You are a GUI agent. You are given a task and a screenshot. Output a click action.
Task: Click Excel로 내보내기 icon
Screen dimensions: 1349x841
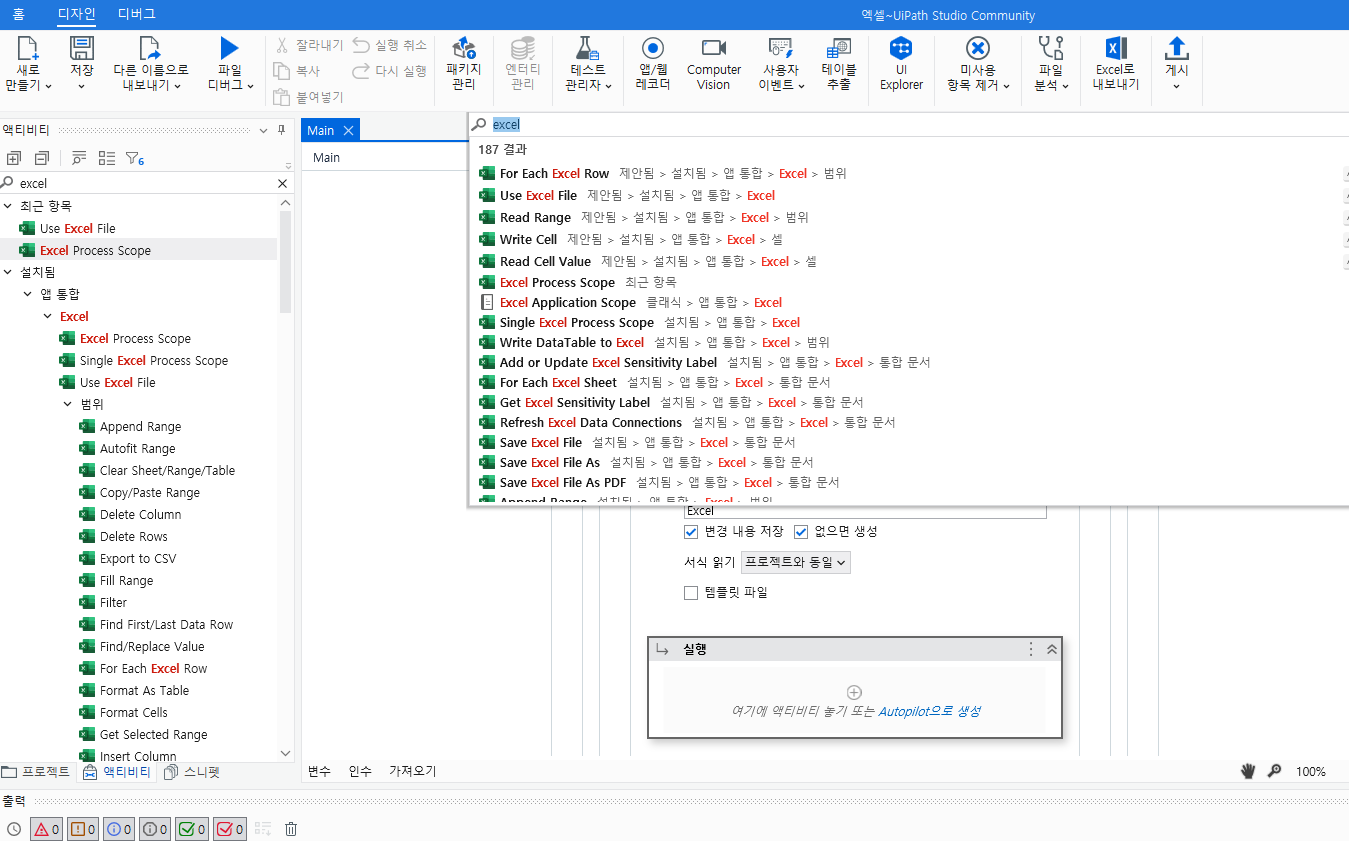1115,48
